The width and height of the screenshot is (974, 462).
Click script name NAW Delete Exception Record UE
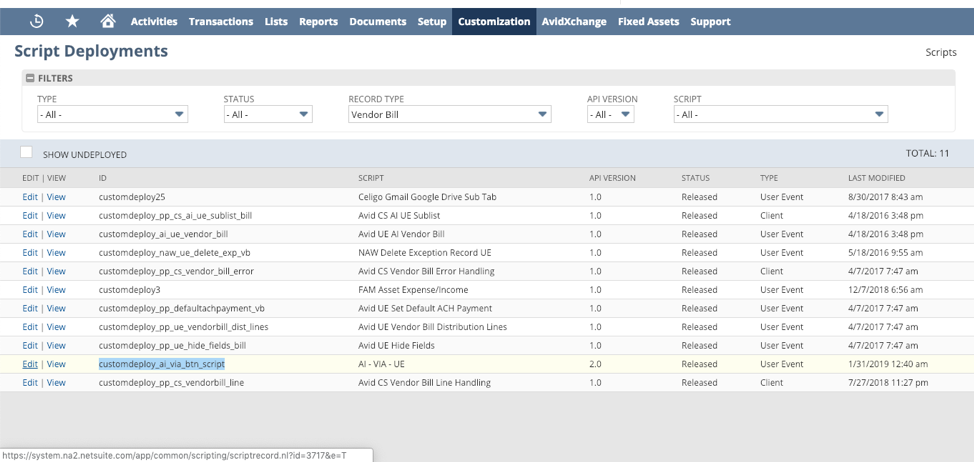425,253
